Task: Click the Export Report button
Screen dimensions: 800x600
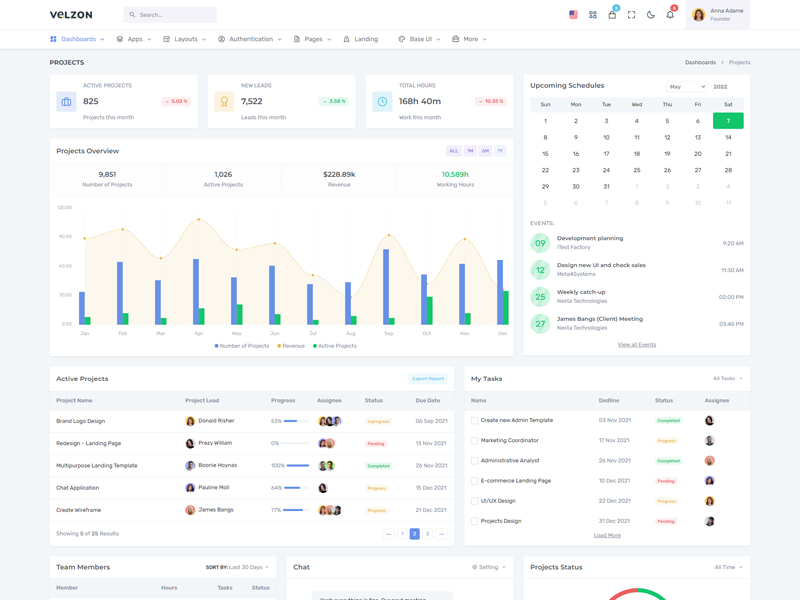Action: pyautogui.click(x=427, y=379)
